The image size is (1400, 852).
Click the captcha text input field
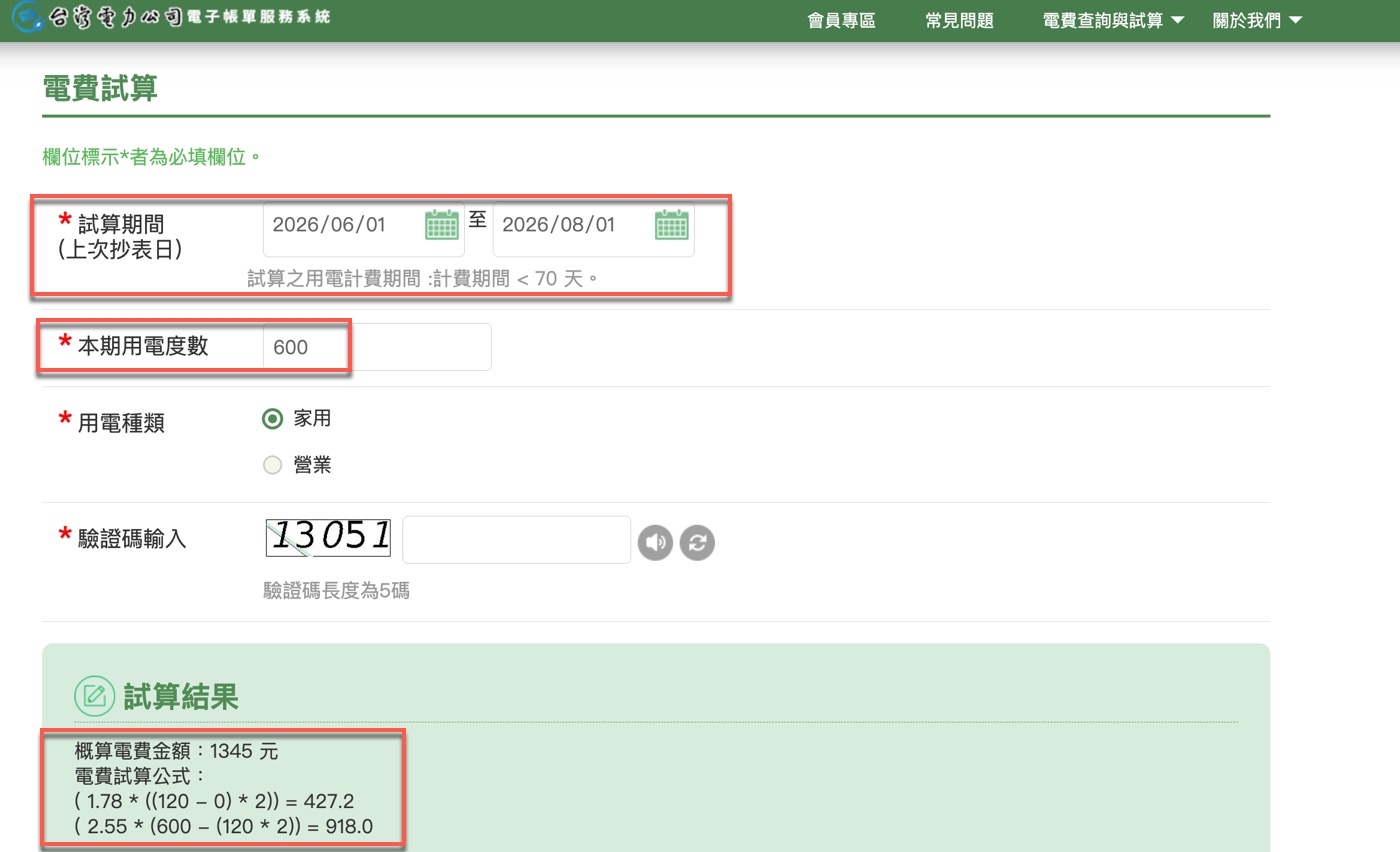tap(516, 539)
